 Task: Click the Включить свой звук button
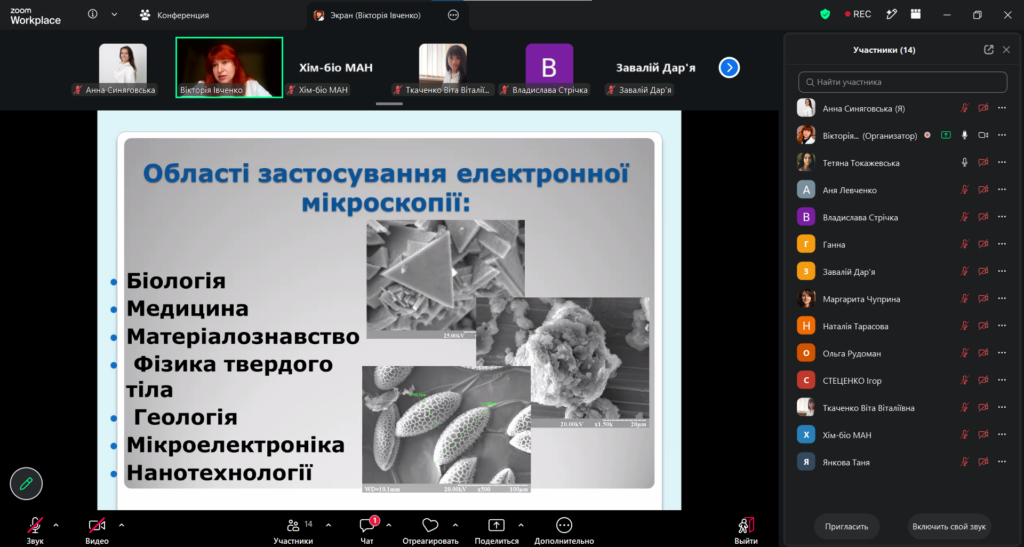(949, 526)
